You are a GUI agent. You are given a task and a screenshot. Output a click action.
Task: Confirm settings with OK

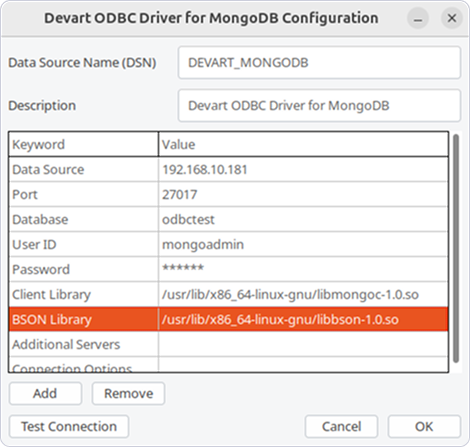[424, 427]
